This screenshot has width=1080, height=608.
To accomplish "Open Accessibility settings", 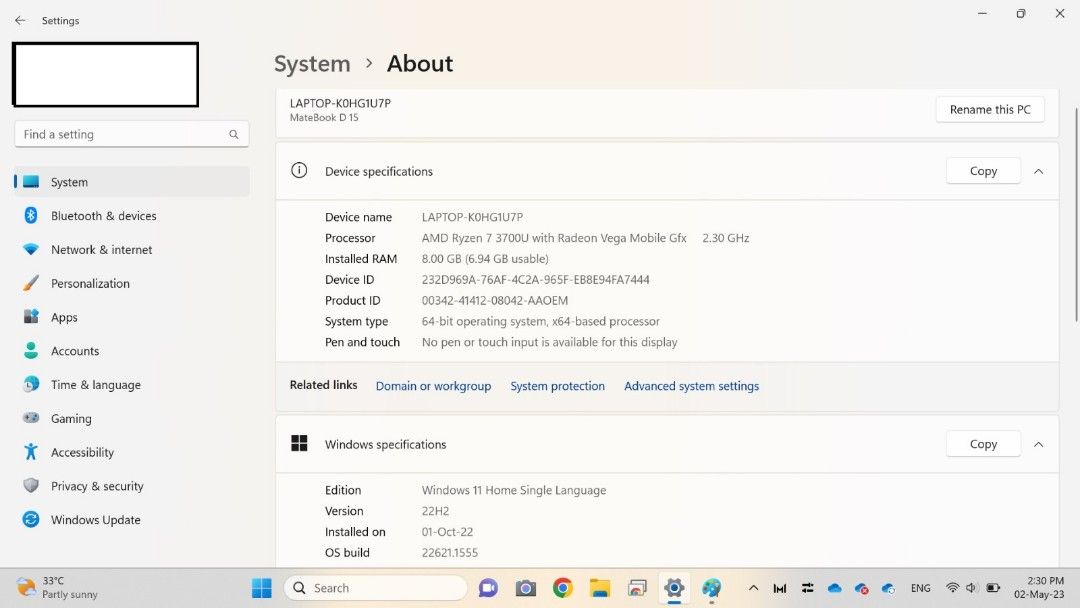I will [132, 452].
